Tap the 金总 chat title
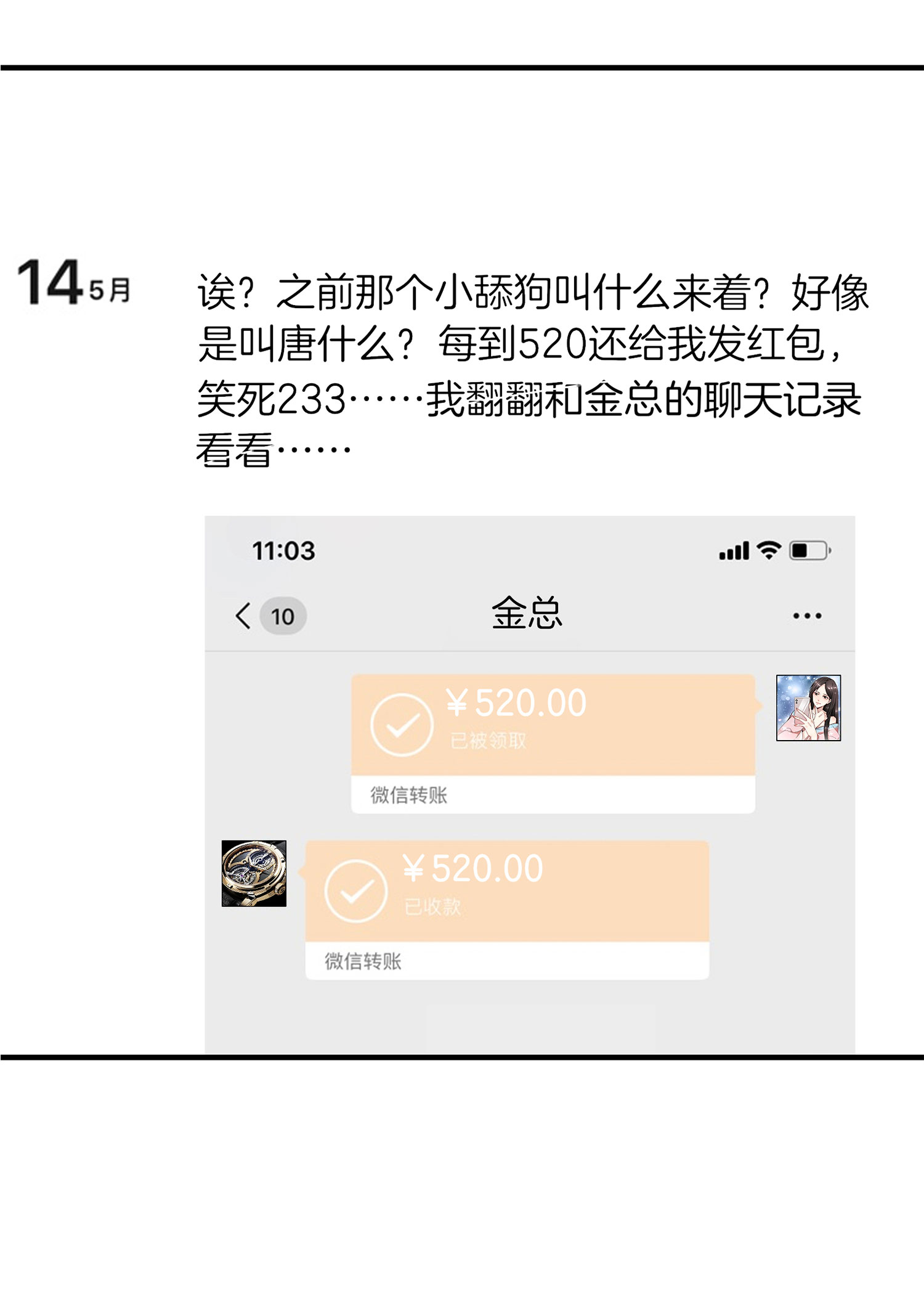The image size is (924, 1310). click(x=527, y=613)
